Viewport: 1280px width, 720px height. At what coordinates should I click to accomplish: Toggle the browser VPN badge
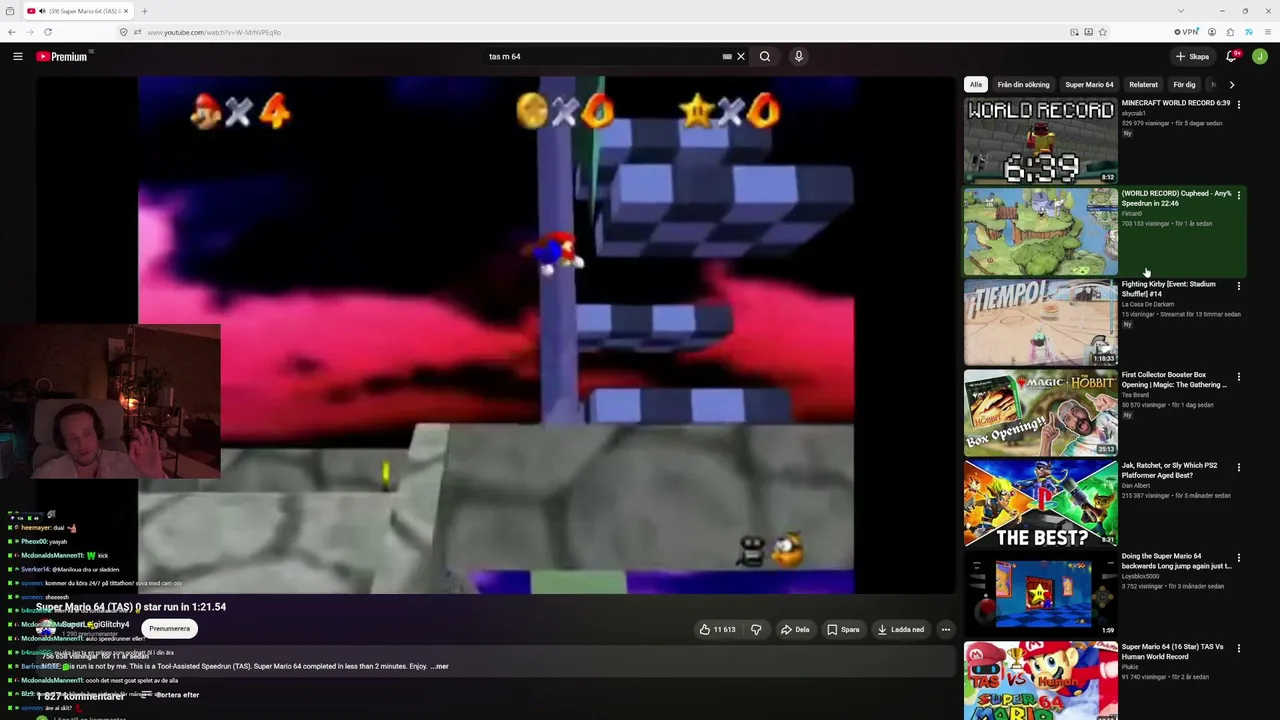click(1186, 32)
